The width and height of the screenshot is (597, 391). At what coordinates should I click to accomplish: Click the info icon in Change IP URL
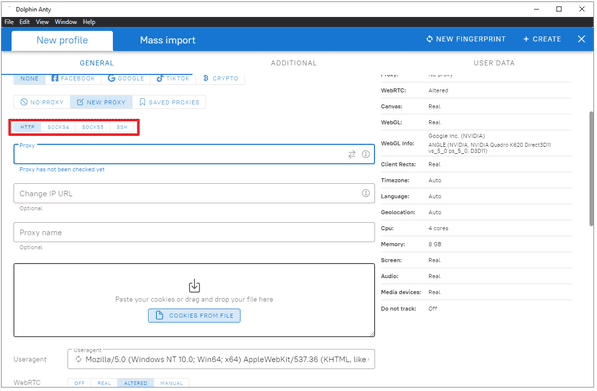(x=366, y=193)
